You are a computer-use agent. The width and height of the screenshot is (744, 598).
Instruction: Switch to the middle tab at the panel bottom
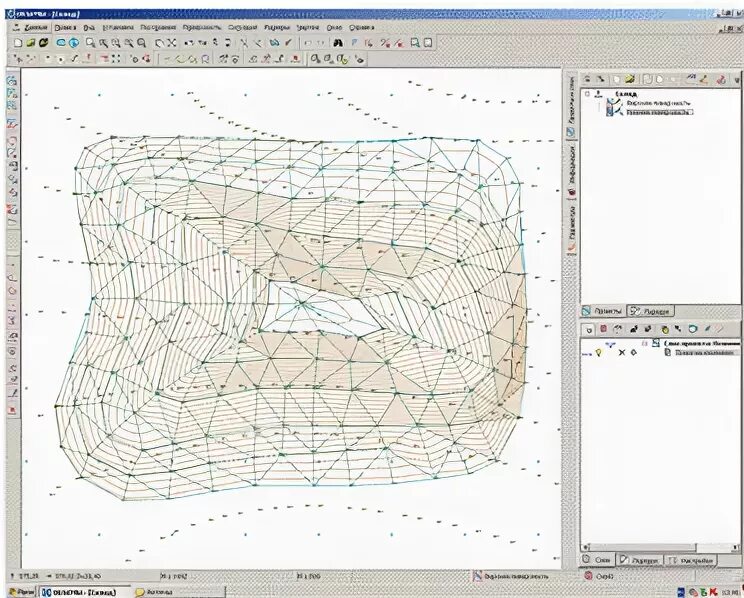click(x=640, y=561)
